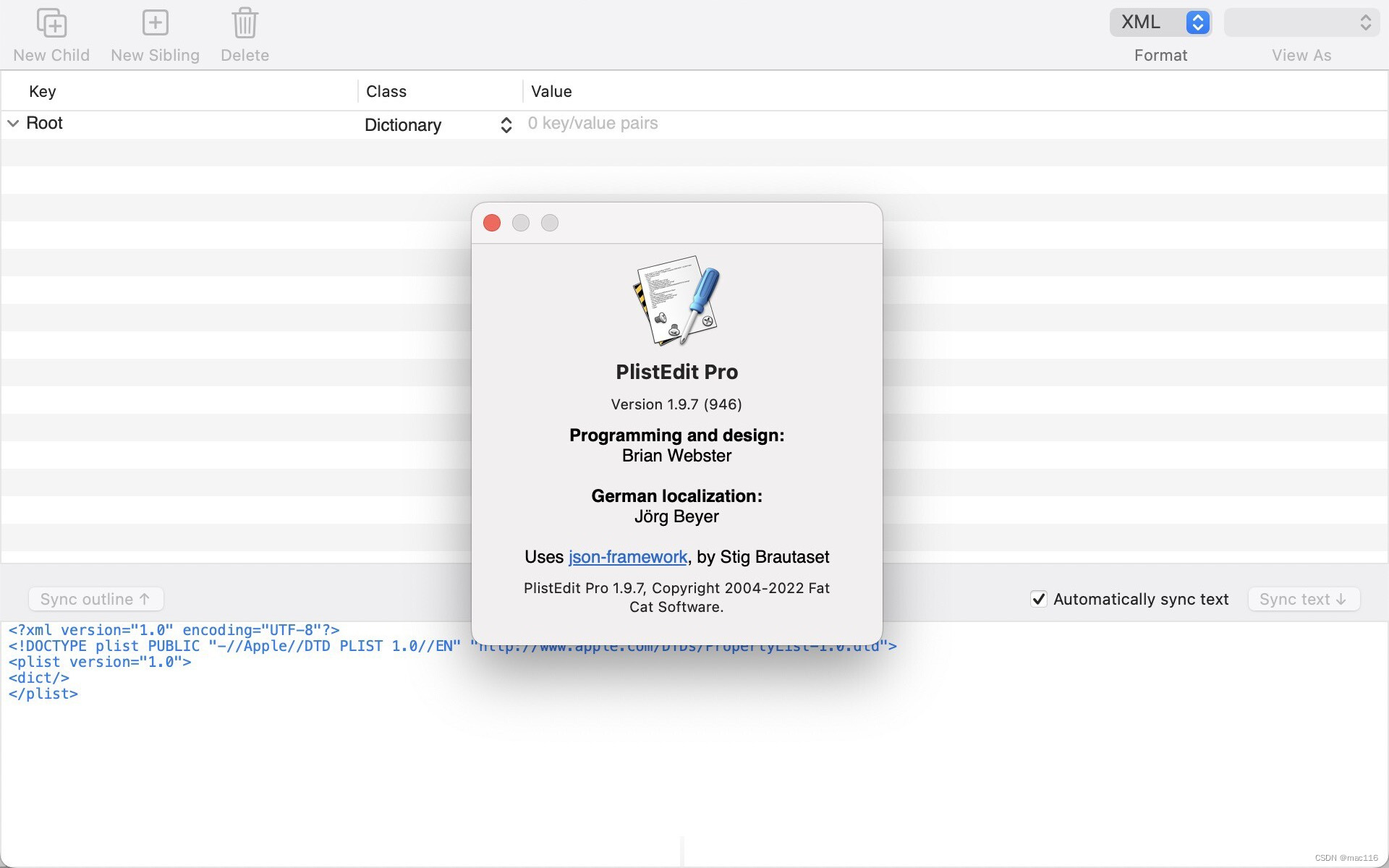
Task: Click the New Sibling toolbar icon
Action: click(x=155, y=23)
